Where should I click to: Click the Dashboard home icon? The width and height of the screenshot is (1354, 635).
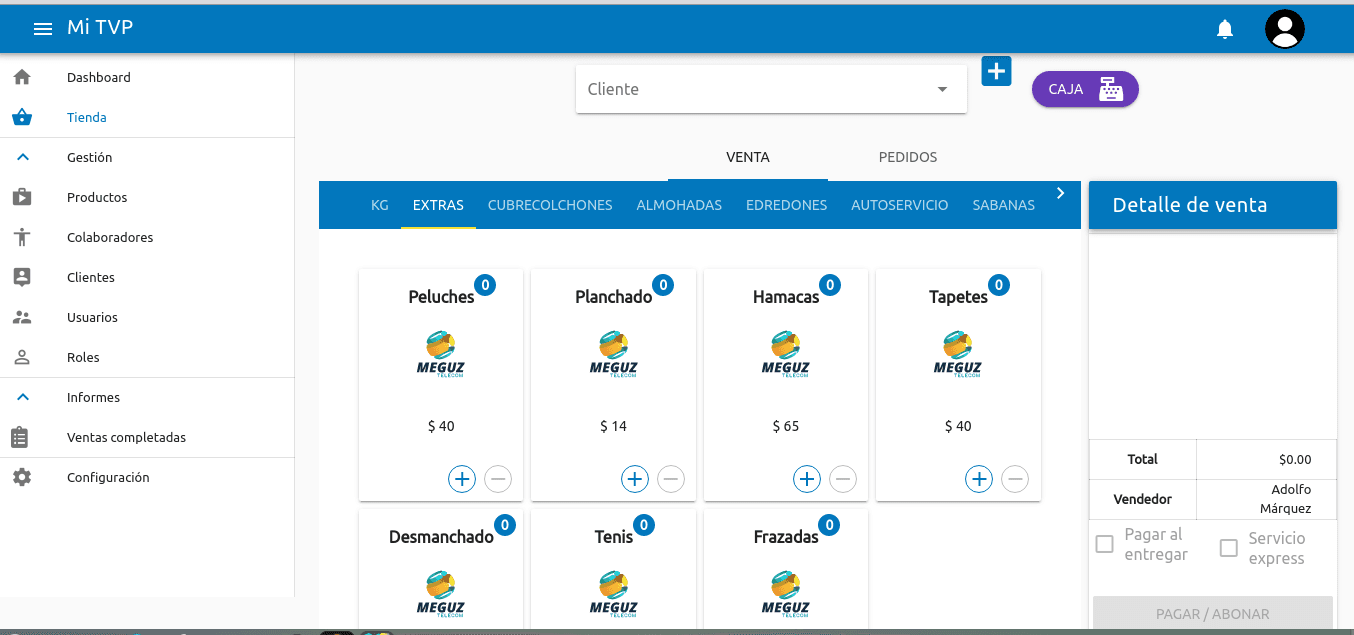[22, 77]
